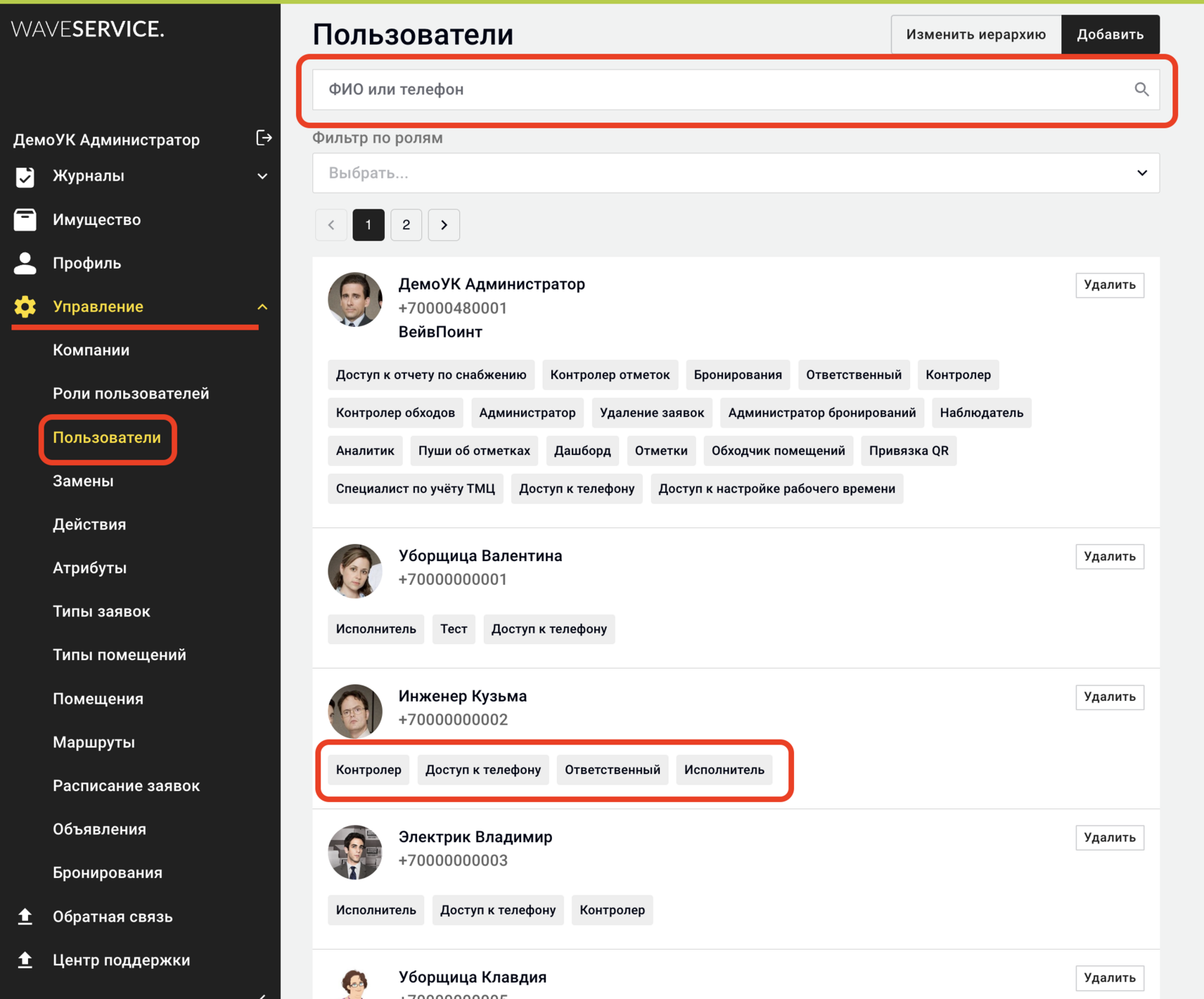
Task: Go to page 2 of users
Action: coord(406,225)
